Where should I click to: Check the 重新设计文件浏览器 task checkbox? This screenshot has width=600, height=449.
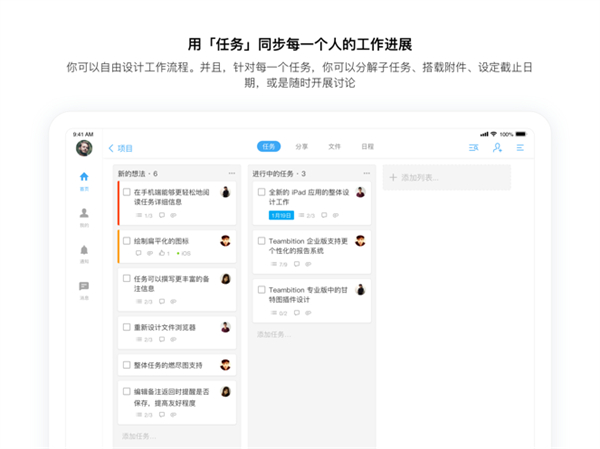[x=127, y=327]
